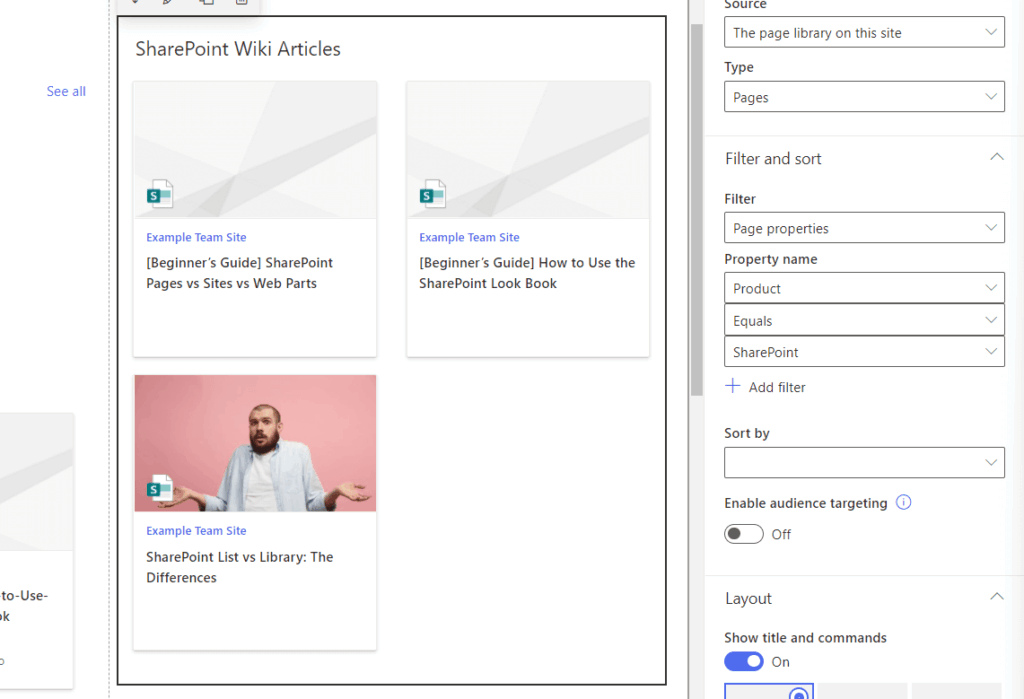Viewport: 1024px width, 699px height.
Task: Click the Pages vs Sites card thumbnail image
Action: coord(255,150)
